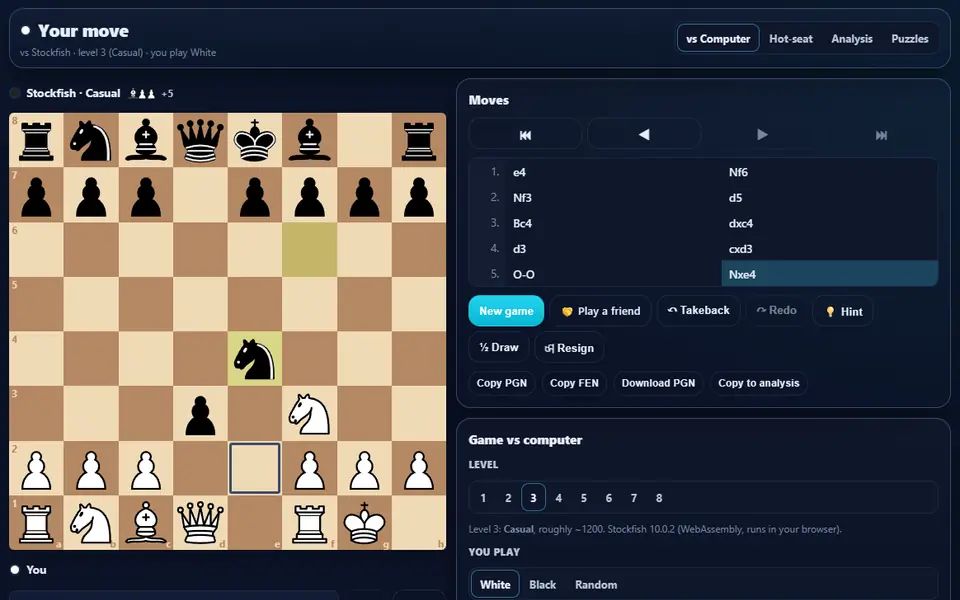The height and width of the screenshot is (600, 960).
Task: Select the white pawn on h2
Action: [419, 468]
